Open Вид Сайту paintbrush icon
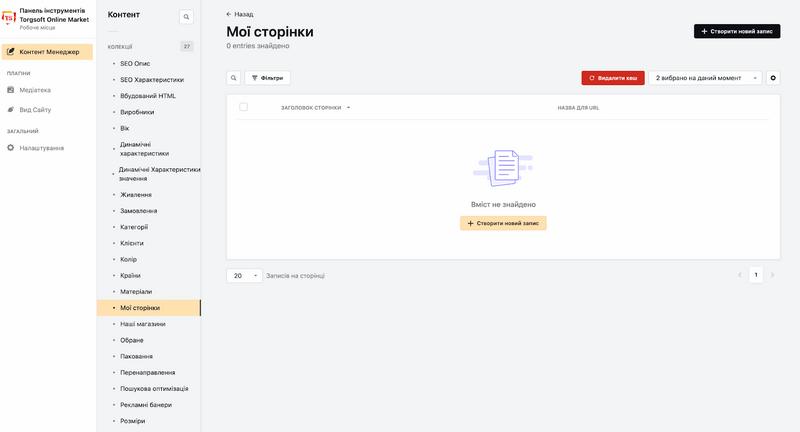Viewport: 800px width, 432px height. coord(10,109)
